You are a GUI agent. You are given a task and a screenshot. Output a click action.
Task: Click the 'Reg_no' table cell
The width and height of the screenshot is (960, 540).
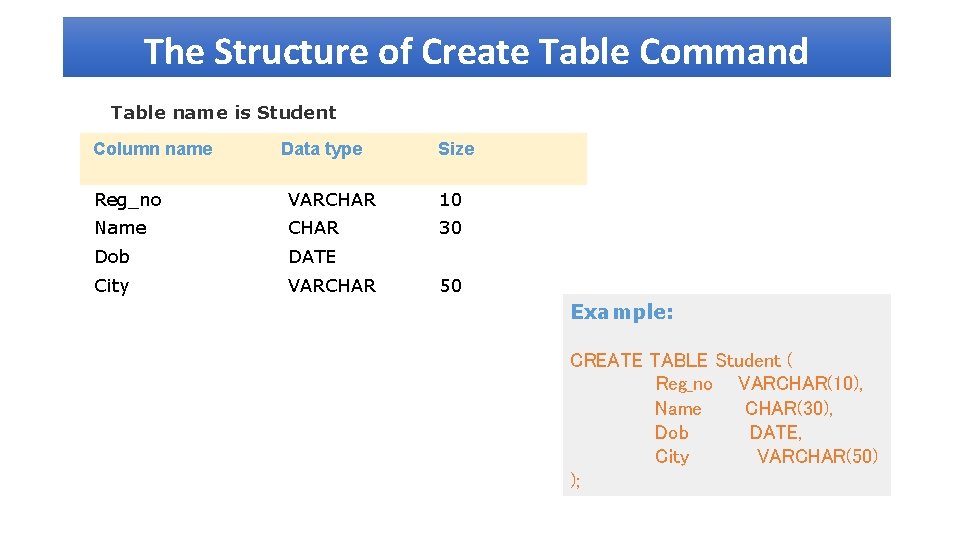point(128,200)
